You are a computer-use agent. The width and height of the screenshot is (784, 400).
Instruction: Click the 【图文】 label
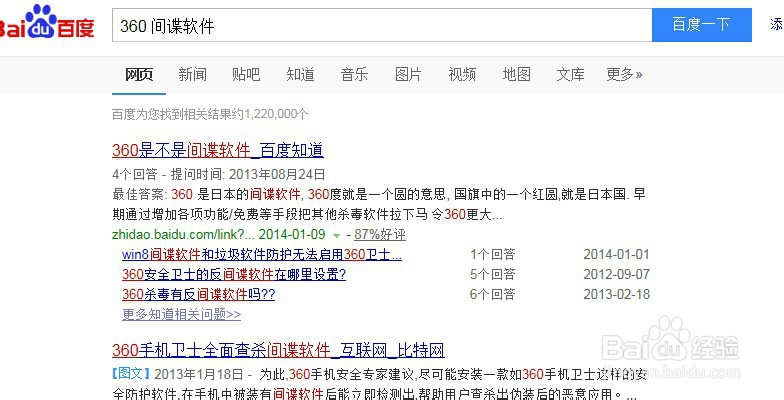[131, 374]
